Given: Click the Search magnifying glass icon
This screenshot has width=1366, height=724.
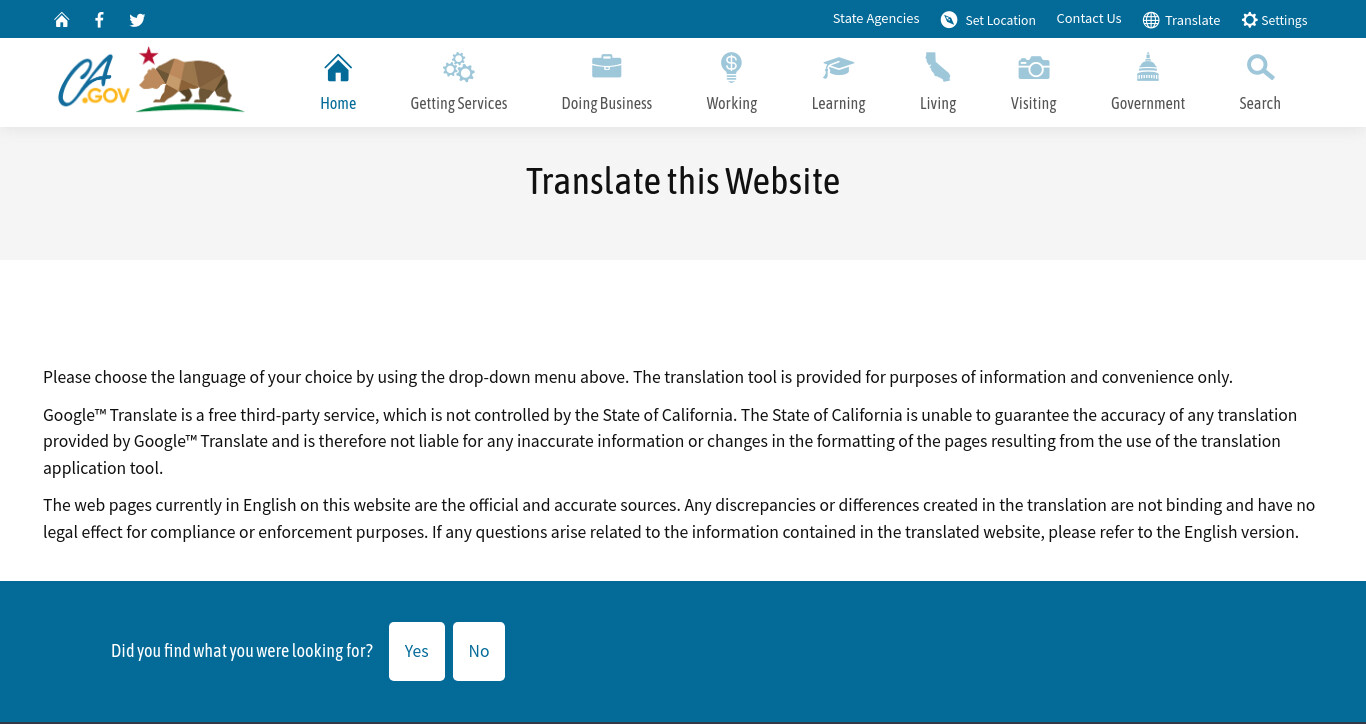Looking at the screenshot, I should (1260, 68).
